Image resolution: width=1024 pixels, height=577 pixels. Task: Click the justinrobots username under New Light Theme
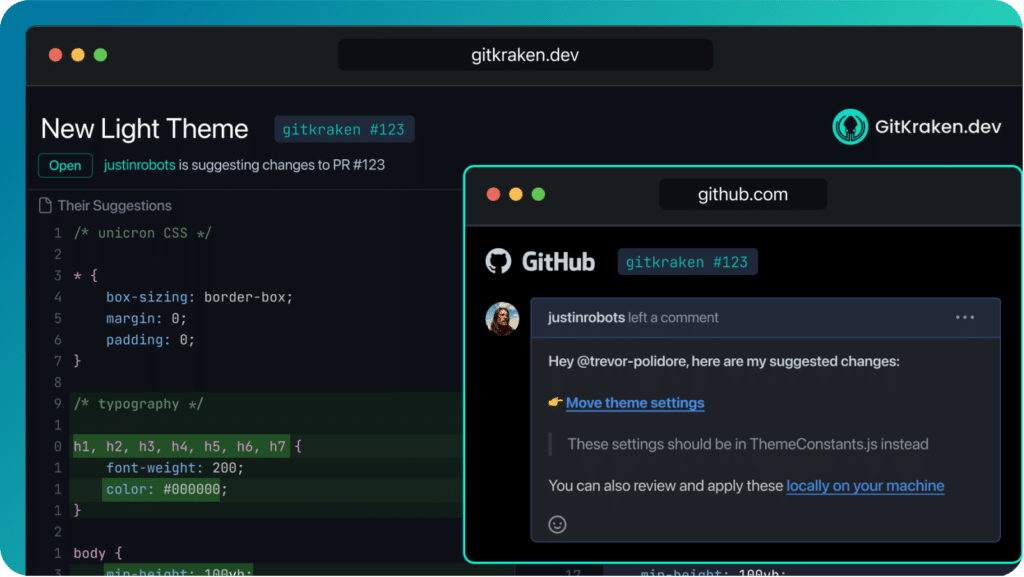tap(139, 165)
